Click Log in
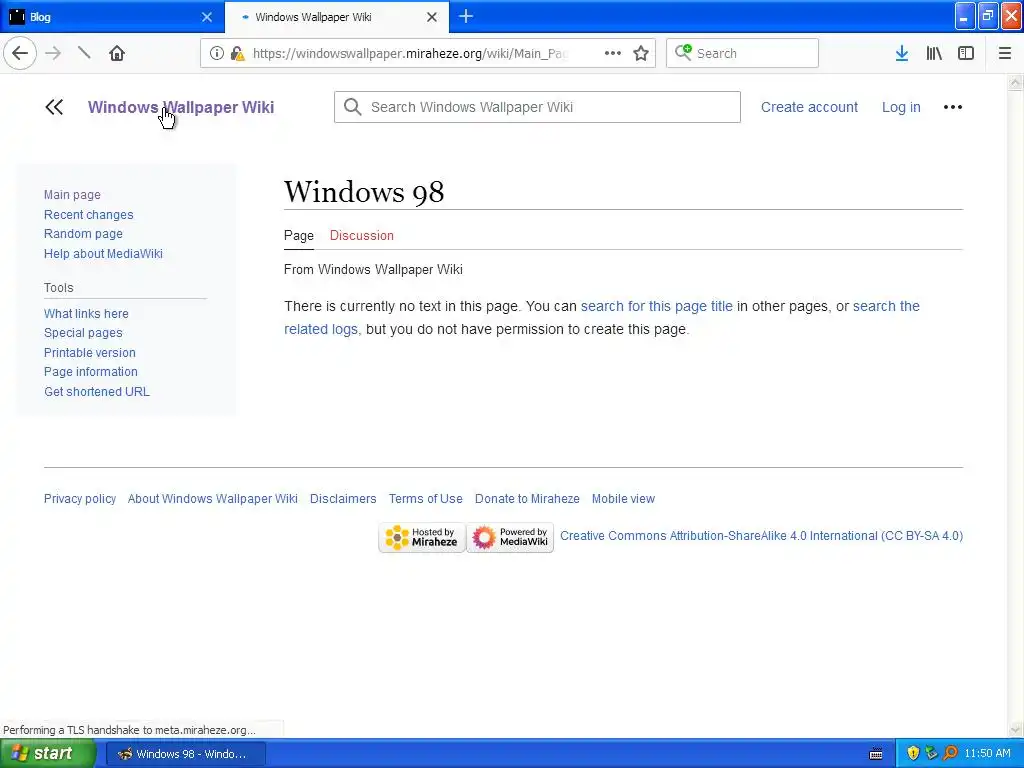 (x=901, y=107)
